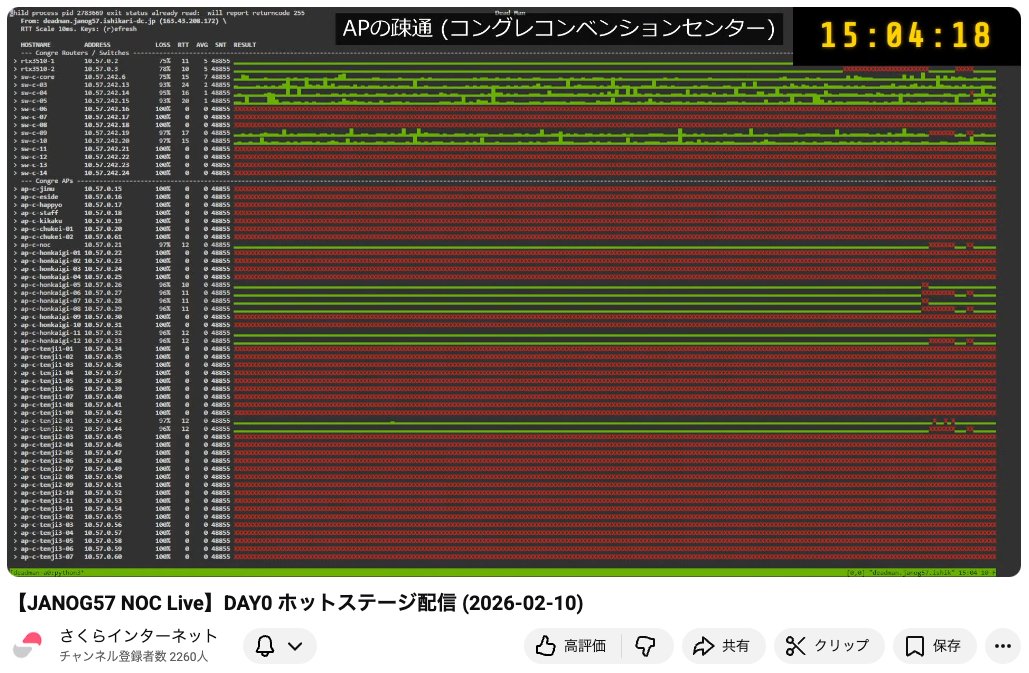Click the ap-c-kikaku hostname
1029x673 pixels.
tap(41, 221)
